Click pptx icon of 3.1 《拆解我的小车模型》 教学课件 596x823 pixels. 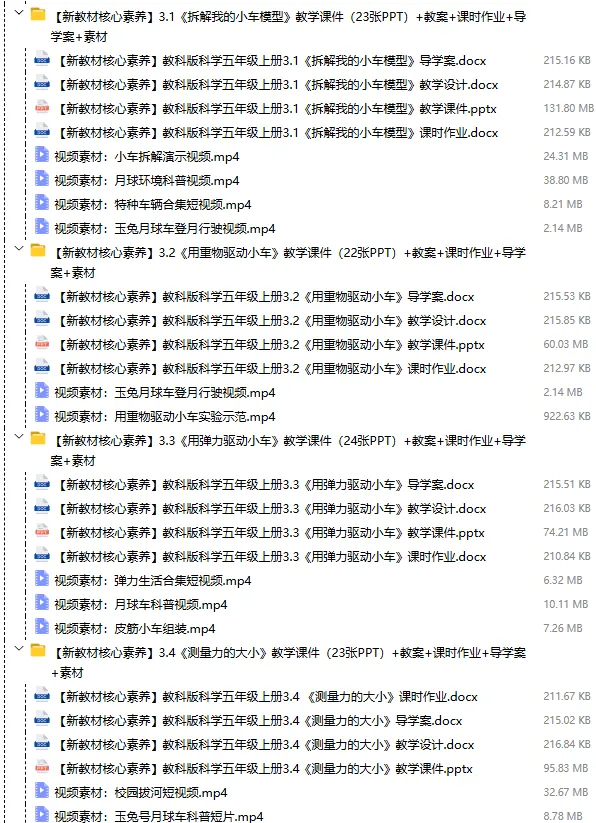click(41, 107)
